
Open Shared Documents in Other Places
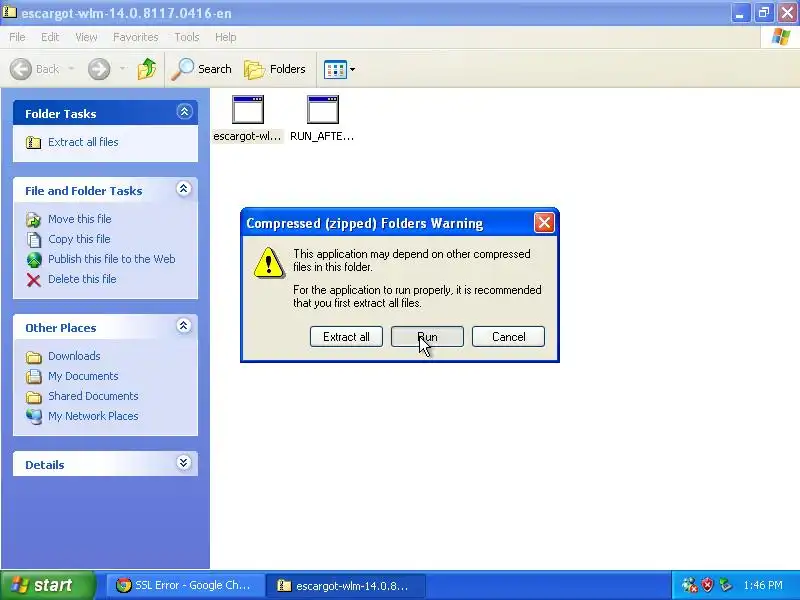[x=93, y=396]
